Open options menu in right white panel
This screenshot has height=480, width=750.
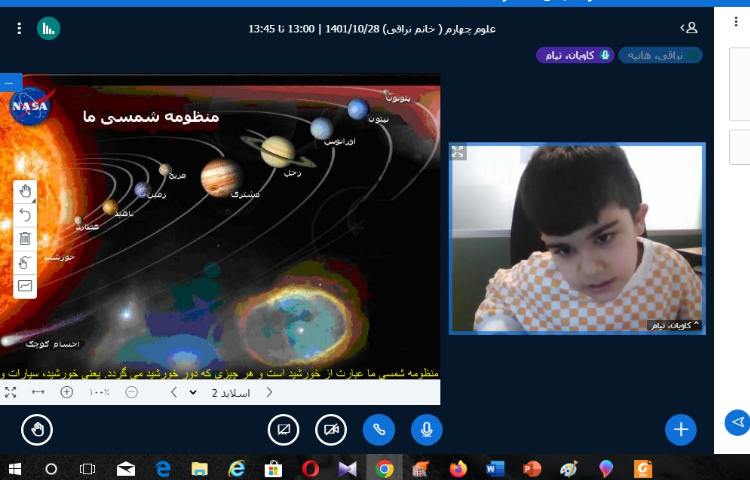click(x=736, y=22)
